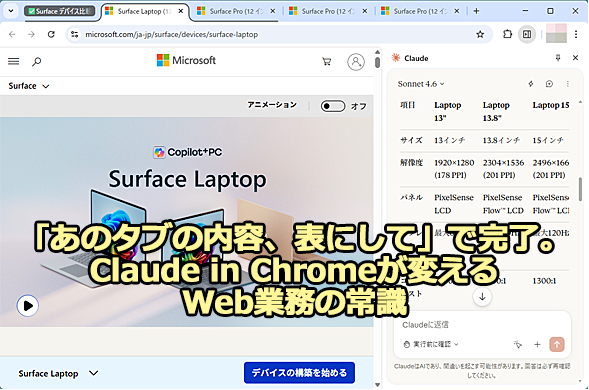Click the Copilot+PC logo

(x=187, y=152)
